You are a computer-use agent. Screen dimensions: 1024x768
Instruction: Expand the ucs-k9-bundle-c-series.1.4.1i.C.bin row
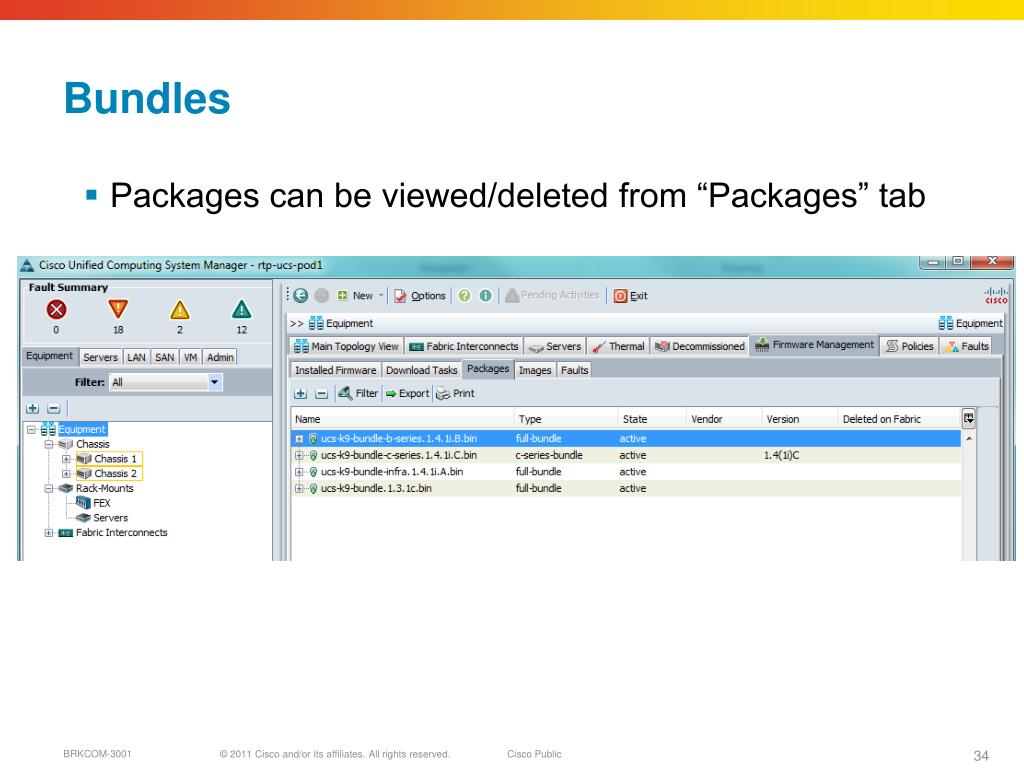(299, 455)
